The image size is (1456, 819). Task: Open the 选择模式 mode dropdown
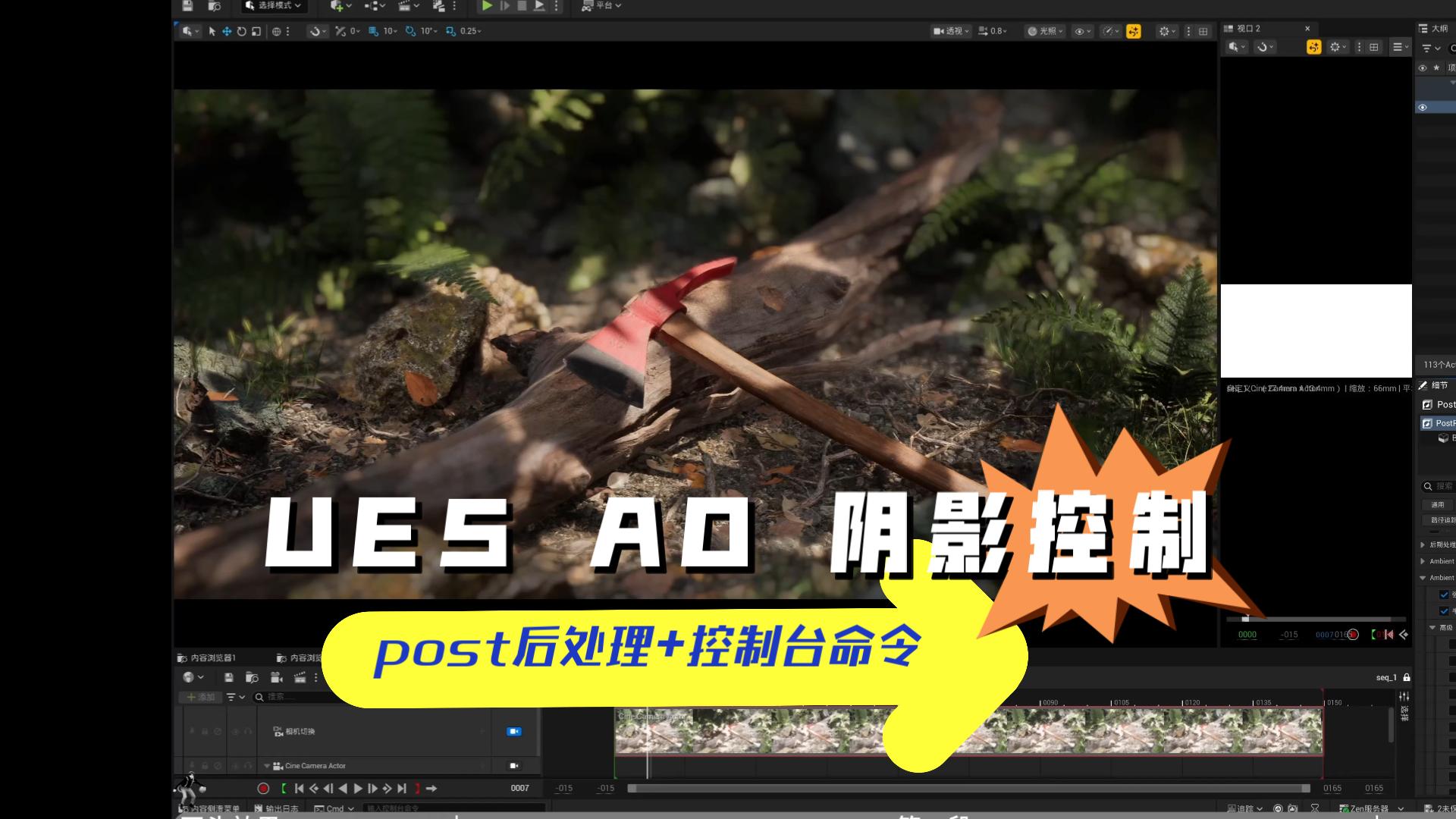[273, 6]
